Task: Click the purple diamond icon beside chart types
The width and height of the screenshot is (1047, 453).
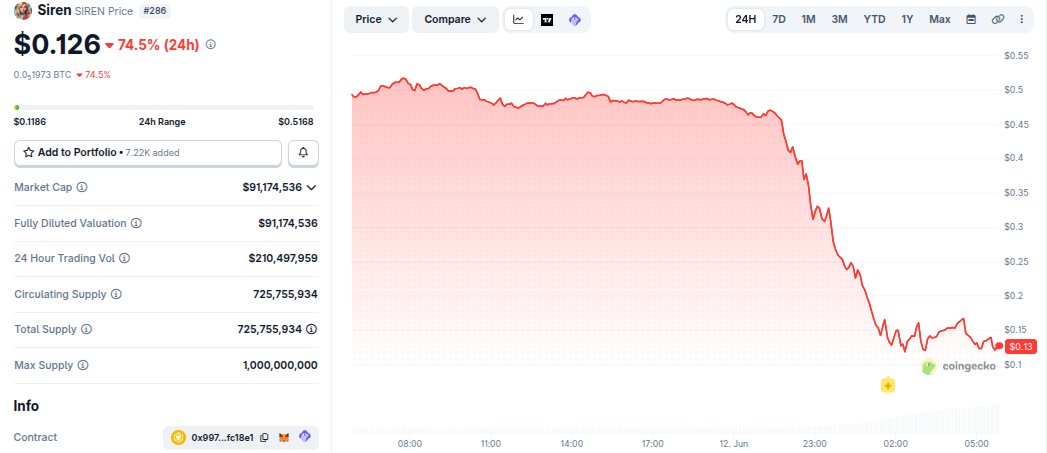Action: (x=574, y=19)
